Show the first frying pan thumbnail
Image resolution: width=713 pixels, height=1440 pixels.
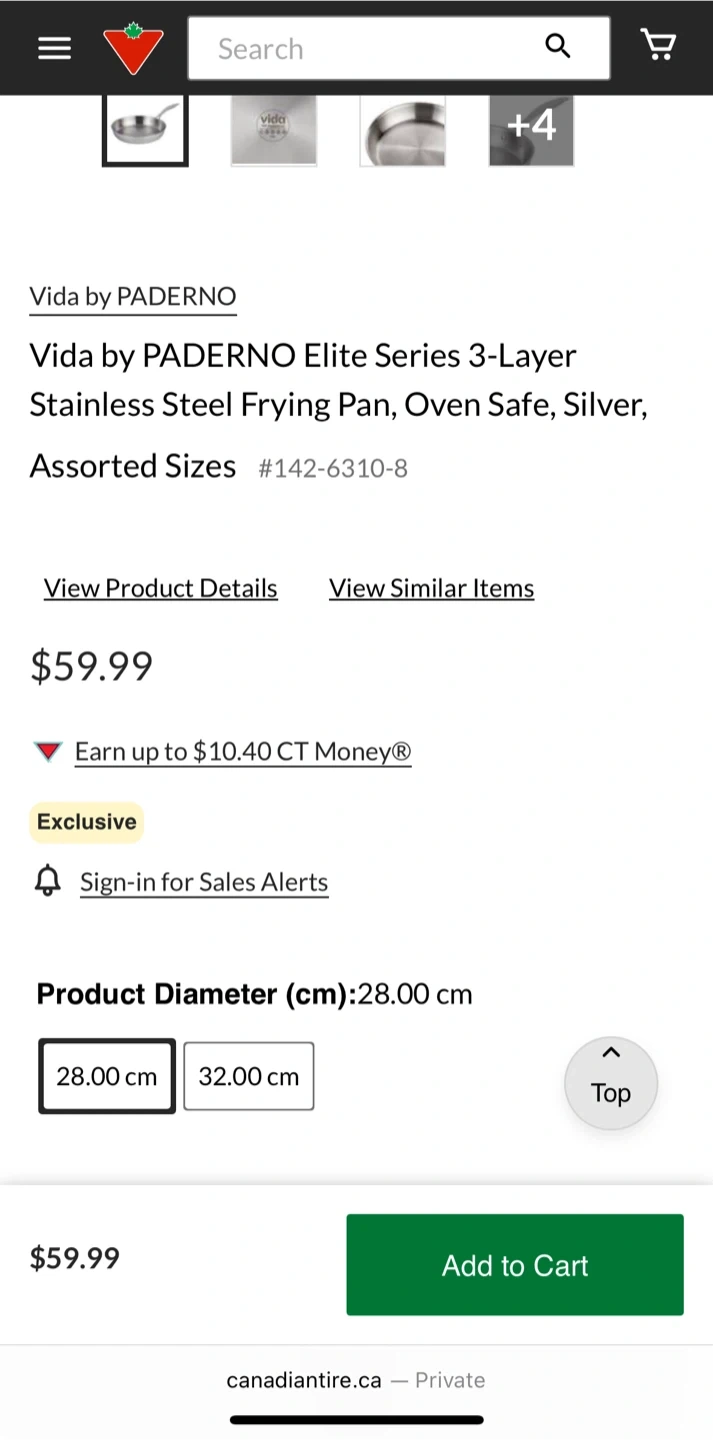point(145,129)
